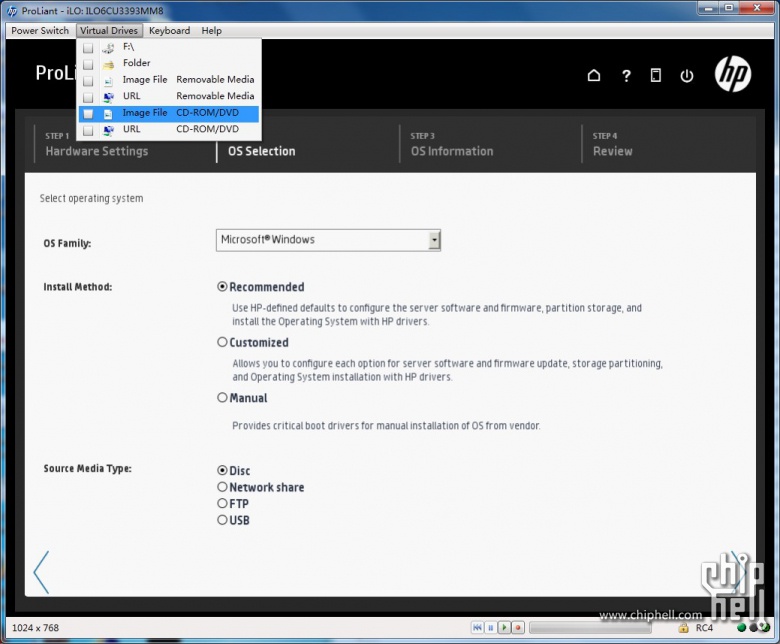Check URL Removable Media checkbox
Screen dimensions: 780x644
click(88, 97)
